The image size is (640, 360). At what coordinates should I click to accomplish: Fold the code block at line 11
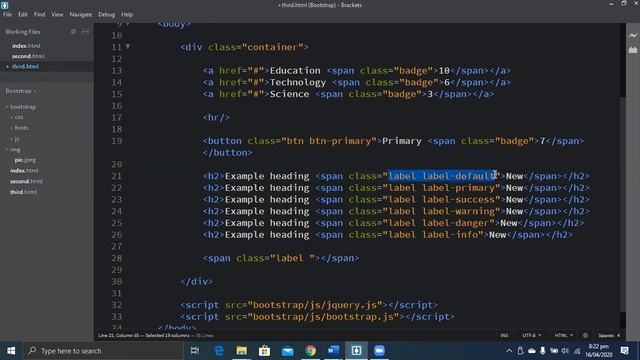tap(128, 47)
